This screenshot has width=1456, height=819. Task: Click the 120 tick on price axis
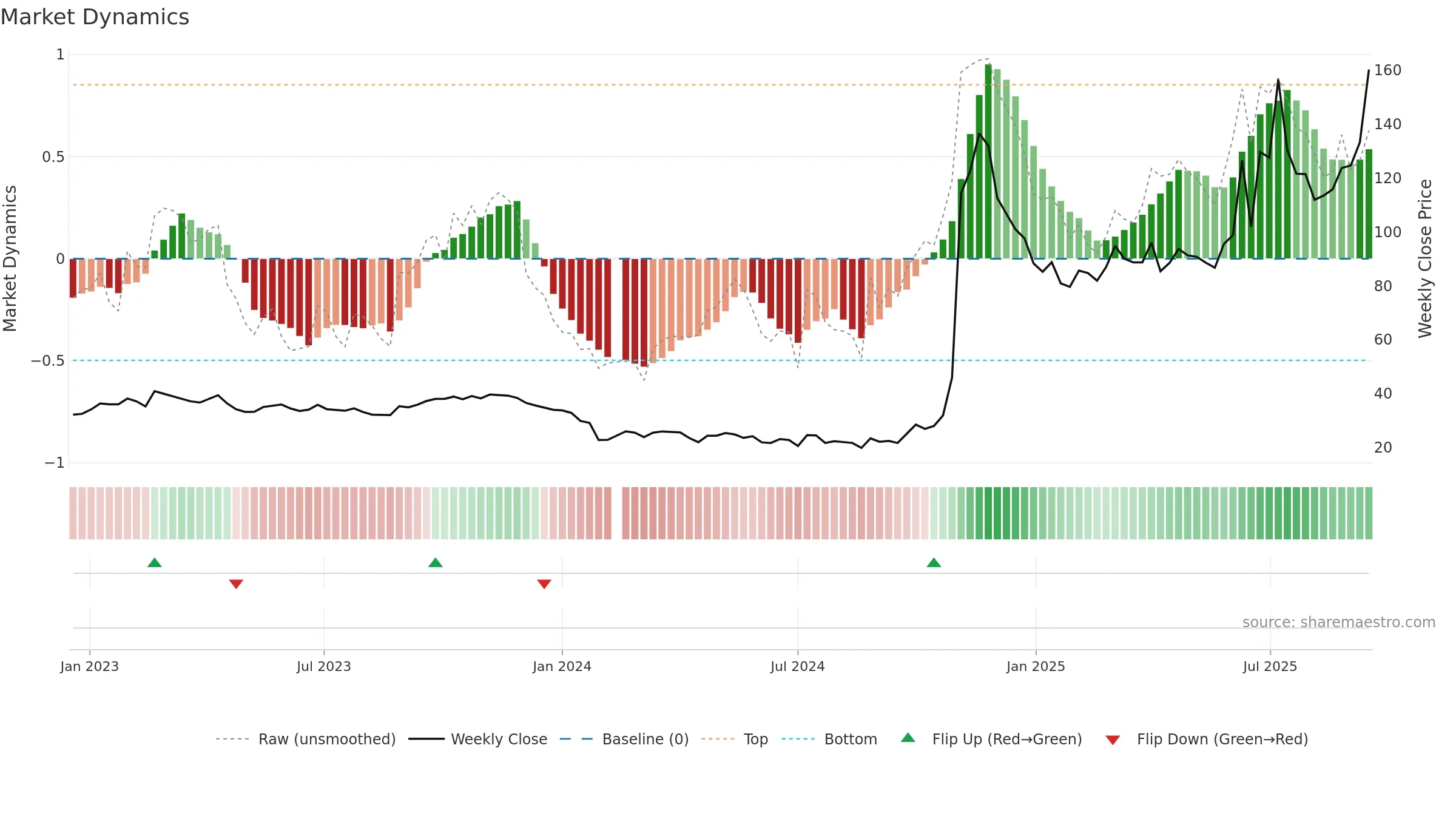point(1387,178)
